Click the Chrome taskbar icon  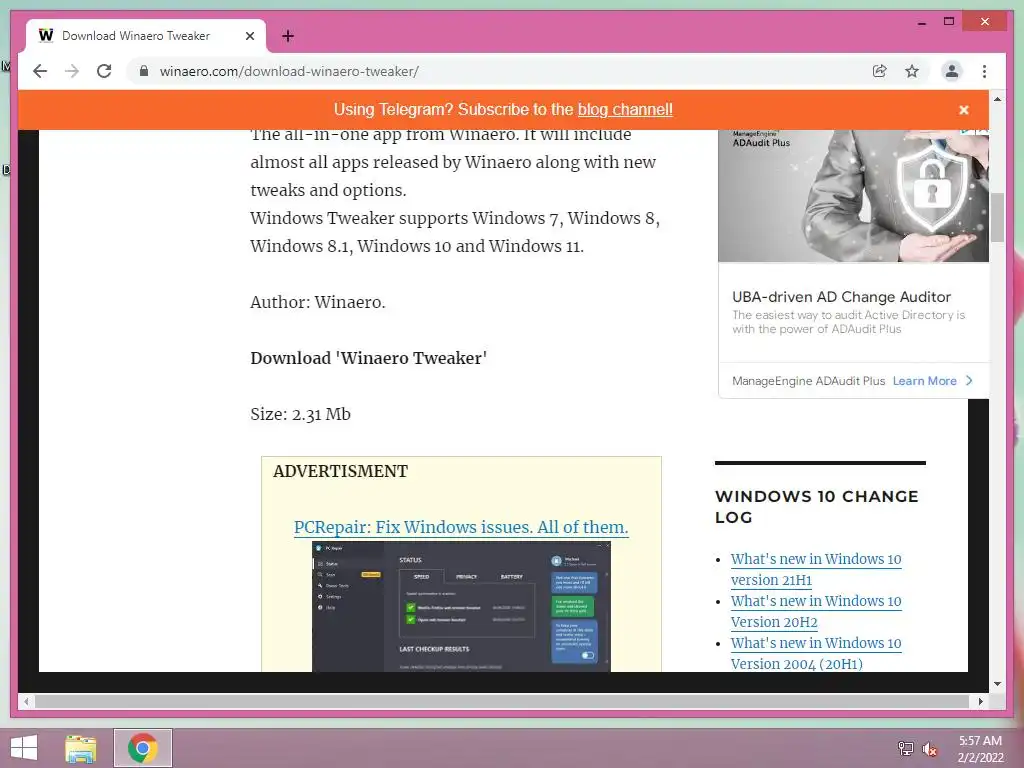(x=142, y=748)
